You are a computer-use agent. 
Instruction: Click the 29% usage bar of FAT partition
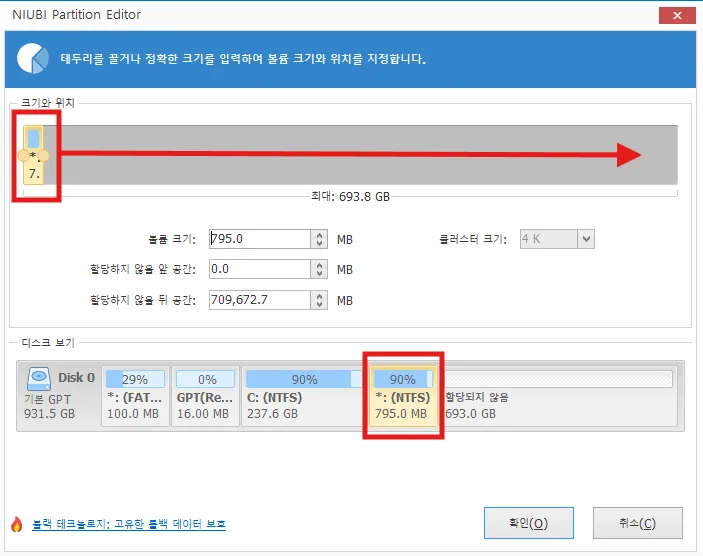135,379
